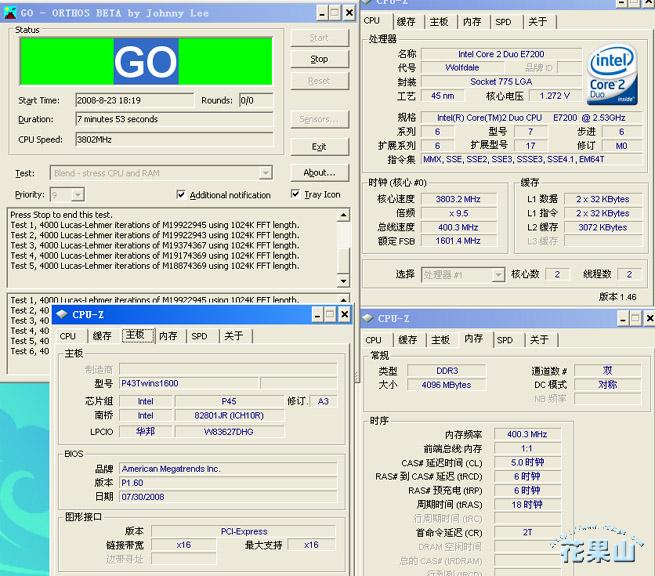Close the mainboard CPU-Z window
This screenshot has width=655, height=576.
(x=345, y=314)
